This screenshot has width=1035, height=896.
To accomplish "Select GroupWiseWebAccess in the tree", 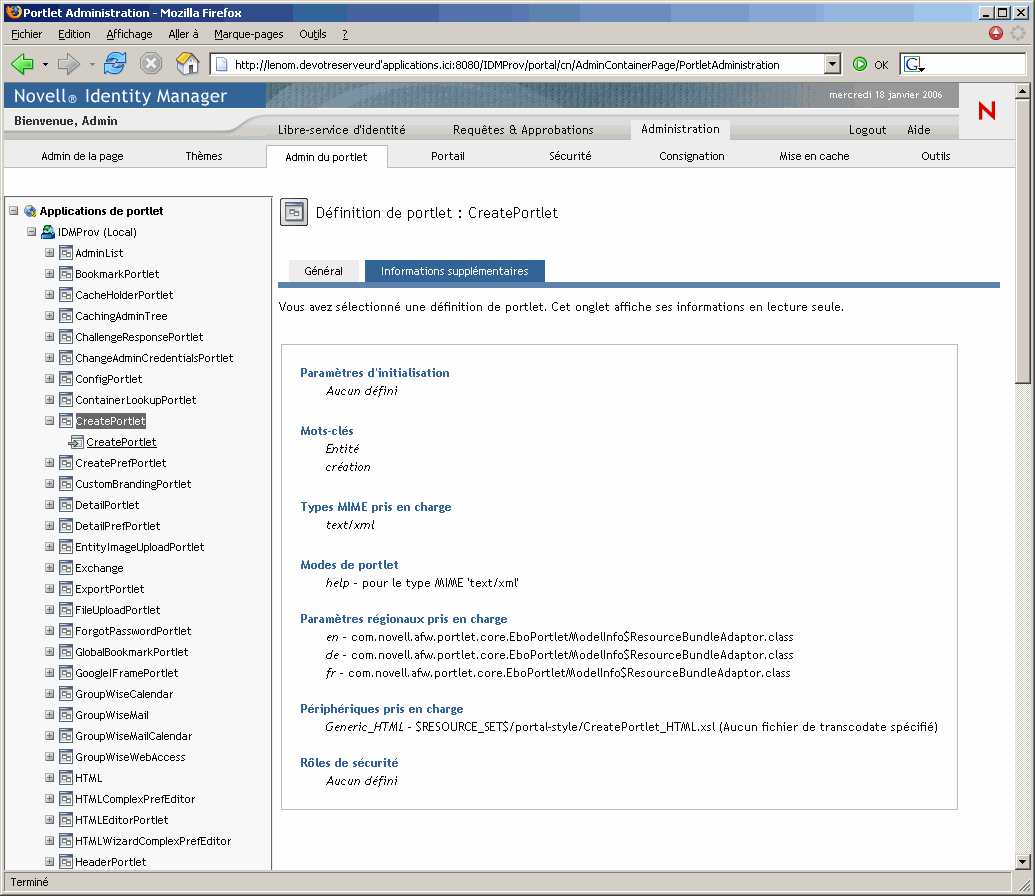I will [130, 757].
